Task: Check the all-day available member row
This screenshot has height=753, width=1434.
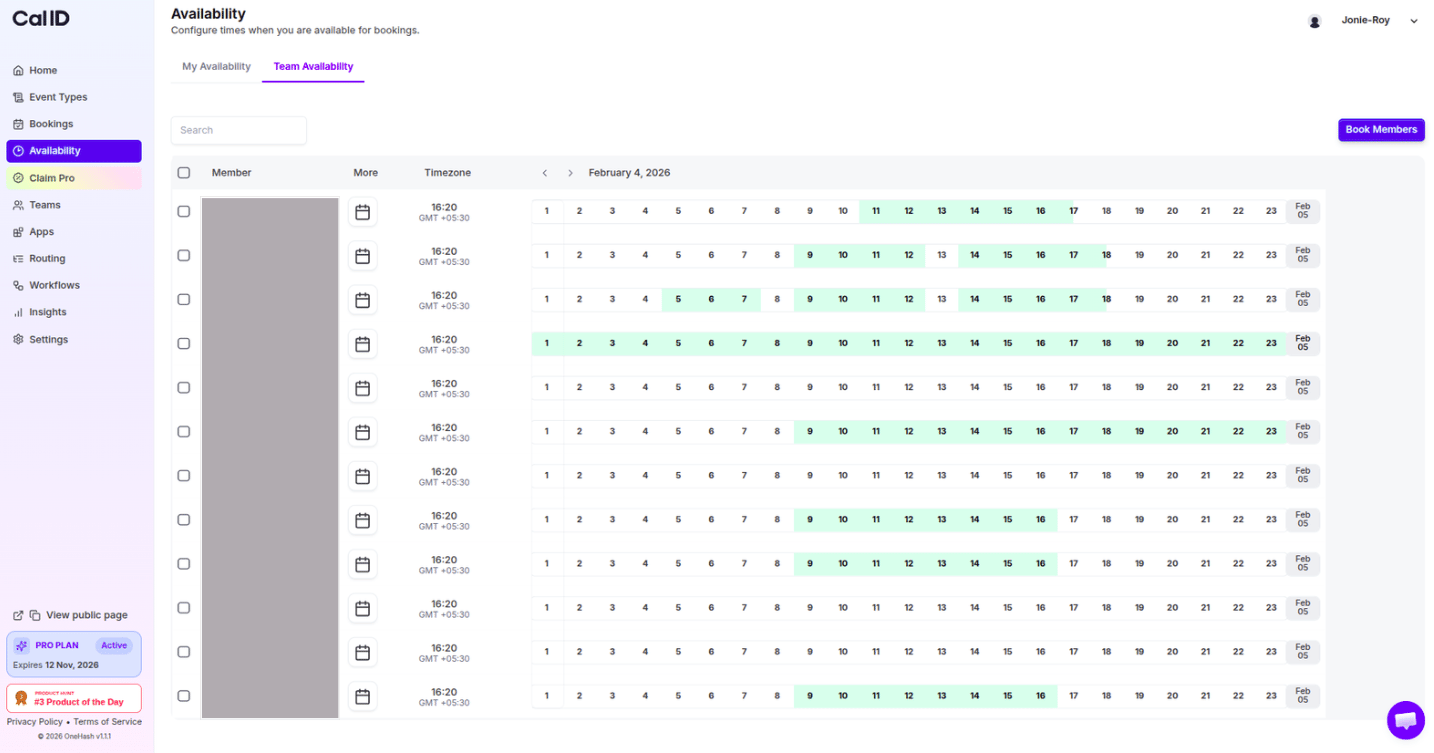Action: coord(184,343)
